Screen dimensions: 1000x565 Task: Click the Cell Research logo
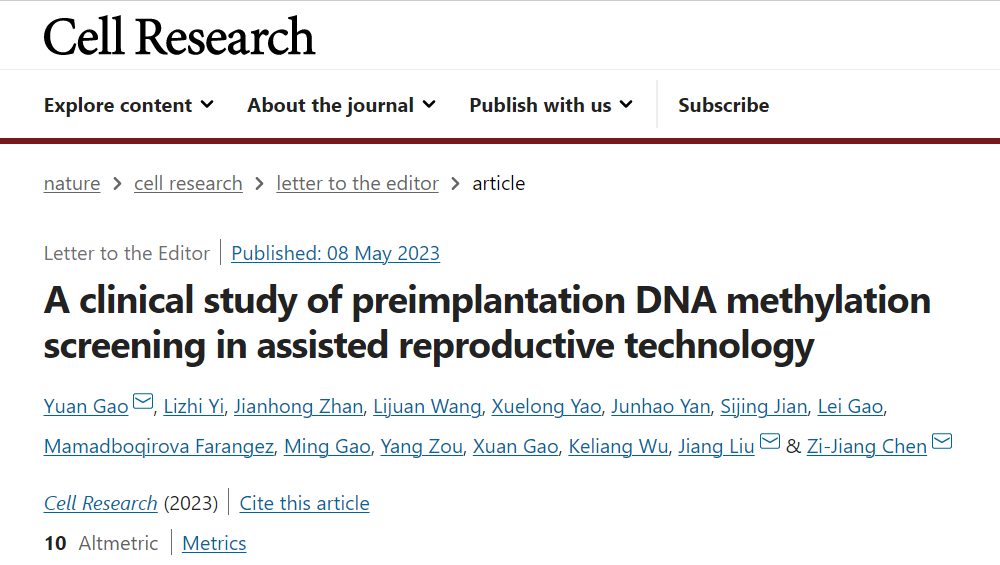[179, 36]
